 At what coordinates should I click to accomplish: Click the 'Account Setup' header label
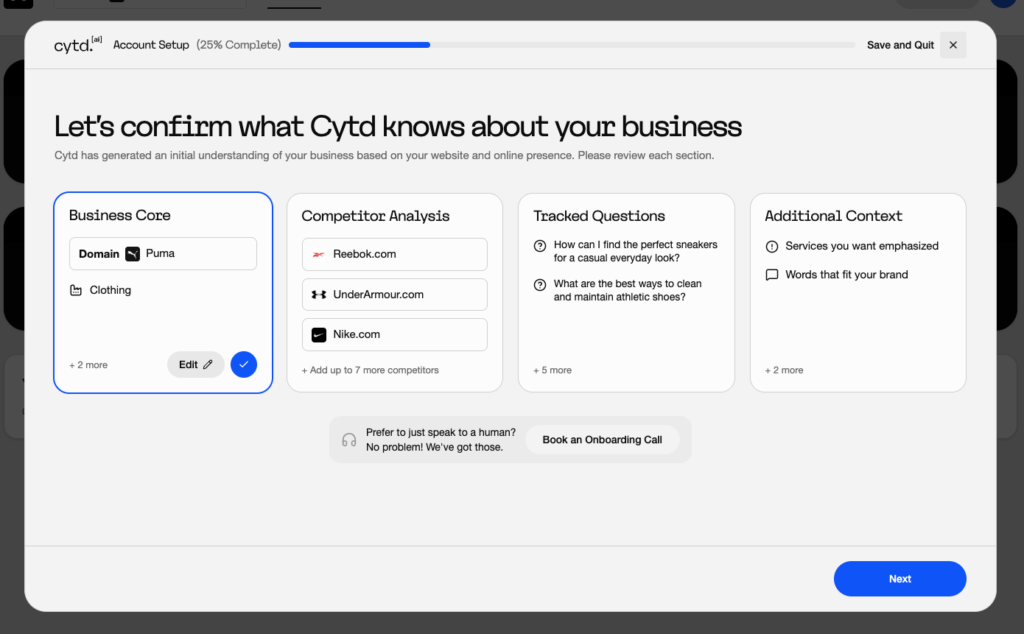[x=151, y=44]
